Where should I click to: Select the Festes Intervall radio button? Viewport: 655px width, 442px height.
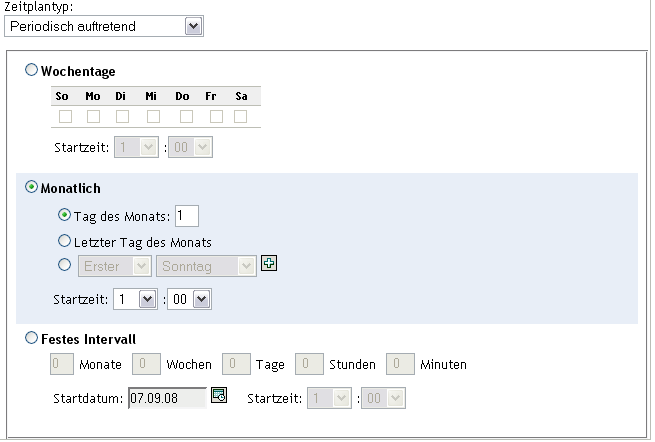pos(32,338)
